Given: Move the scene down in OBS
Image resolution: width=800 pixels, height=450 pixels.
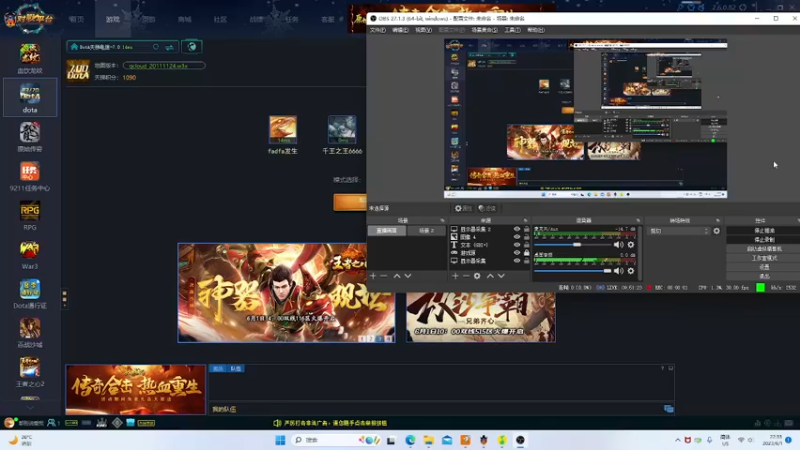Looking at the screenshot, I should tap(408, 276).
